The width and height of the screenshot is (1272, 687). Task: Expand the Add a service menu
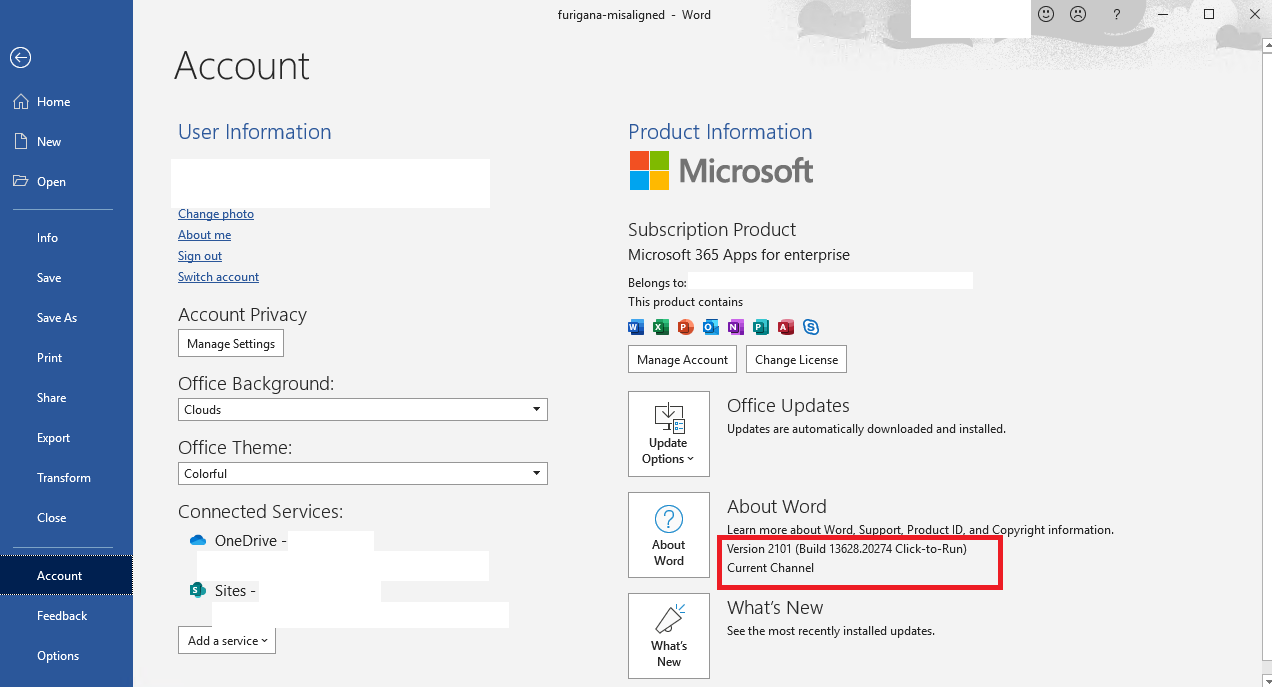[x=227, y=640]
